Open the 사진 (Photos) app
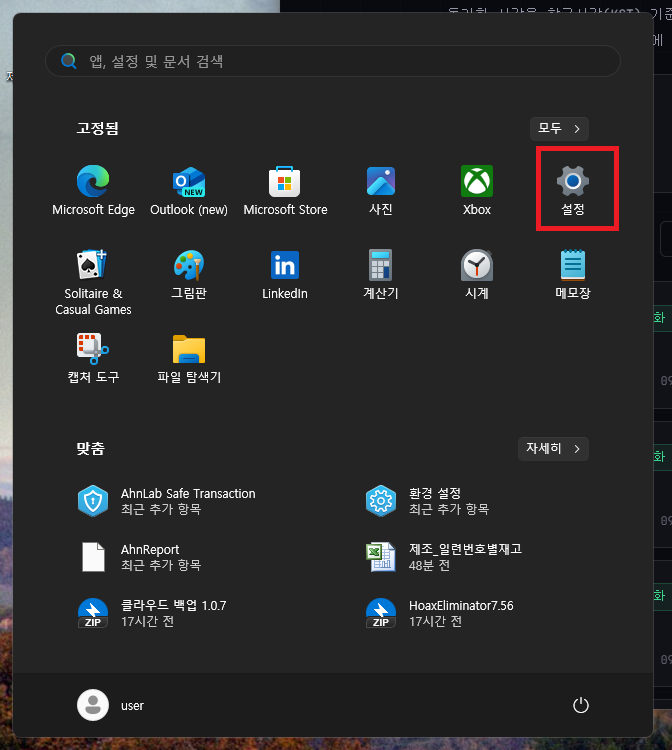Image resolution: width=672 pixels, height=750 pixels. click(381, 190)
